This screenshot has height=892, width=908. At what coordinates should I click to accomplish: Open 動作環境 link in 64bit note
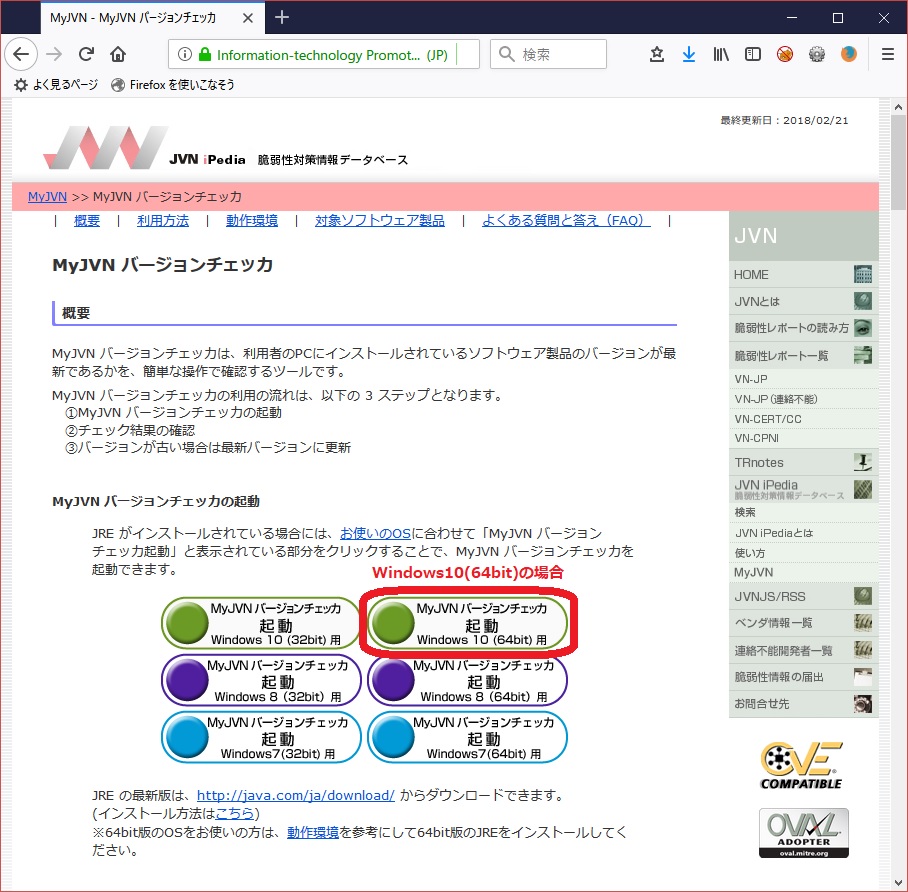pos(313,833)
